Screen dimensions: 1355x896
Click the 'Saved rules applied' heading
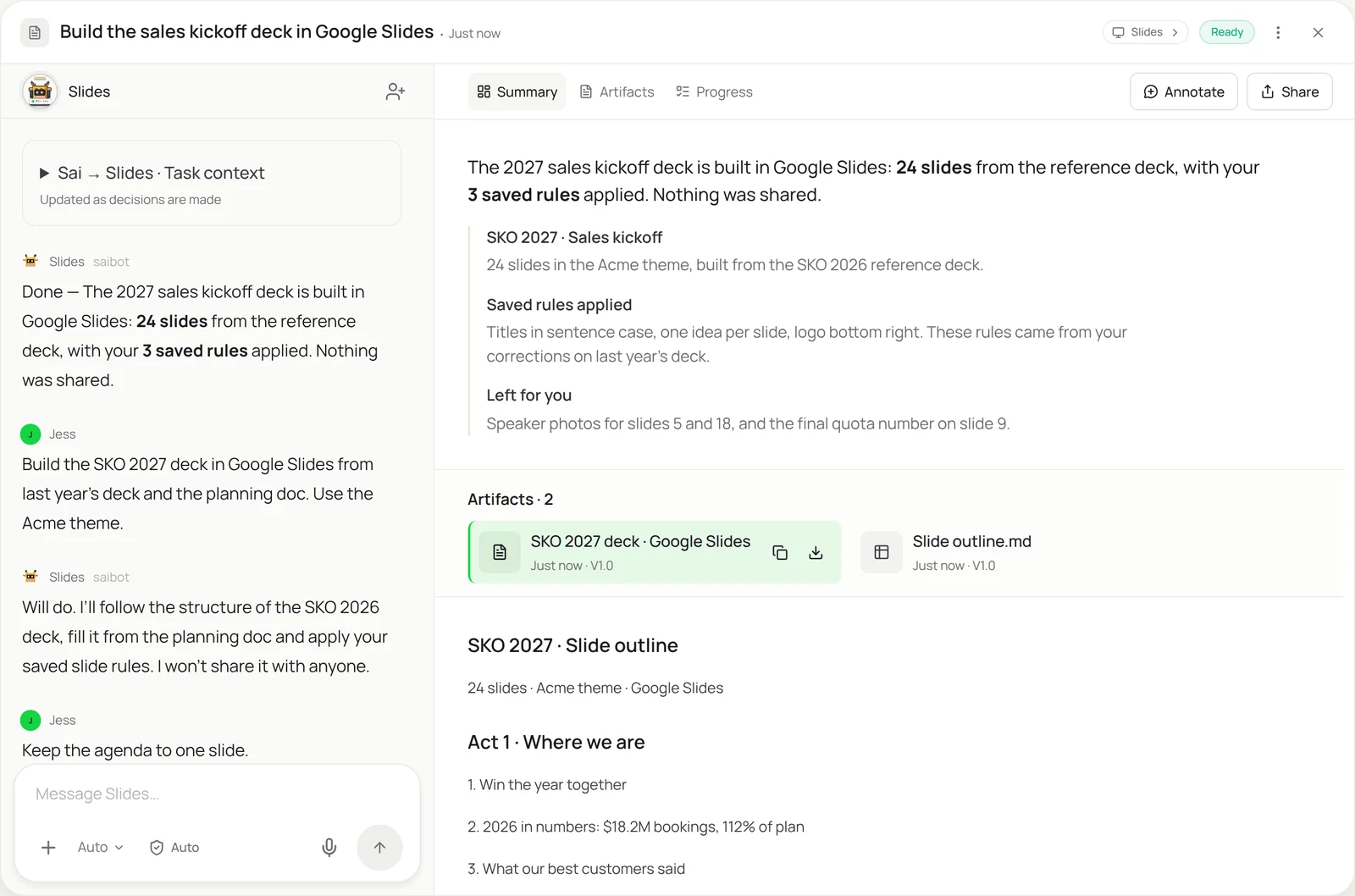[x=559, y=305]
